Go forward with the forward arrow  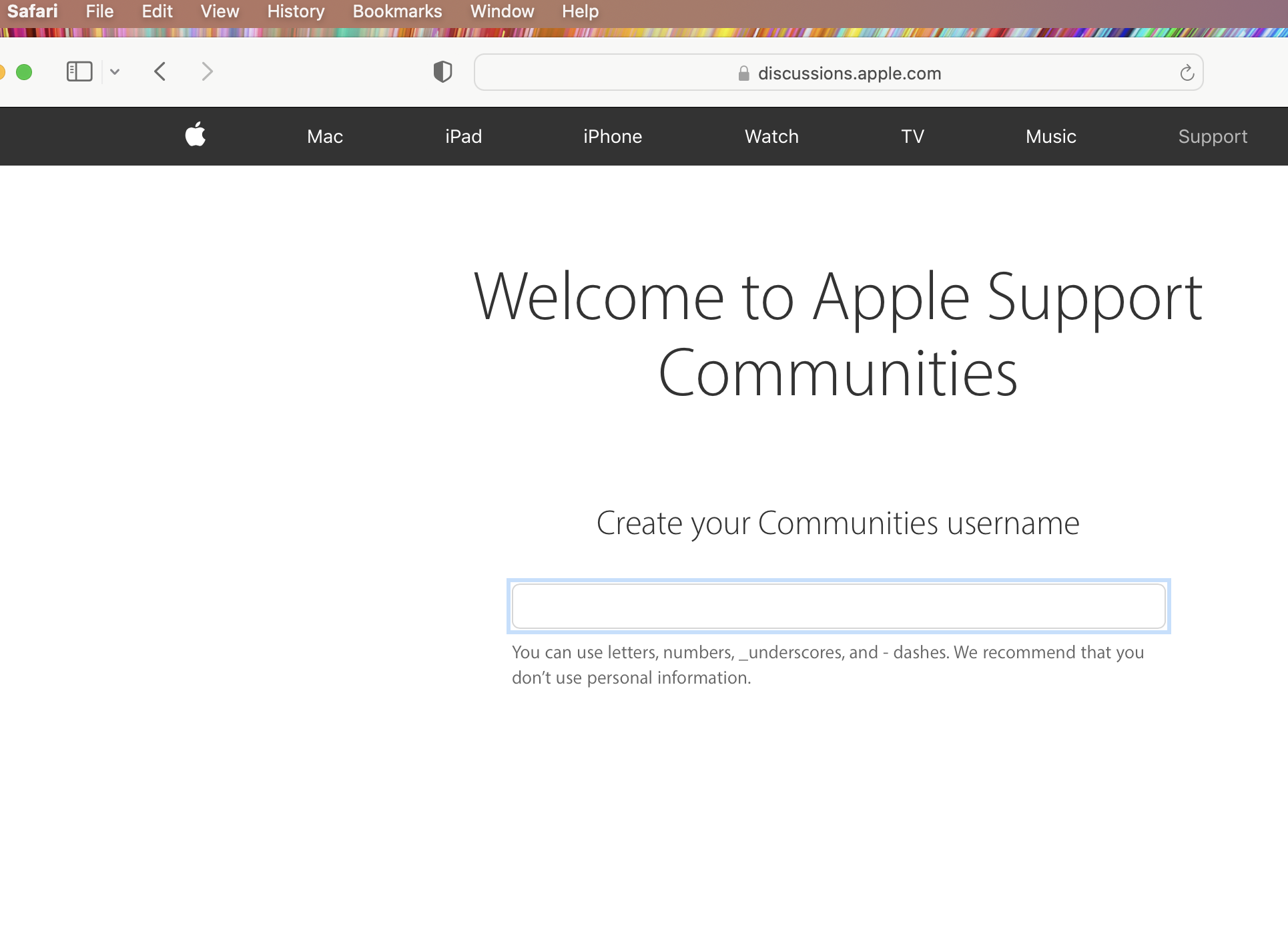207,71
